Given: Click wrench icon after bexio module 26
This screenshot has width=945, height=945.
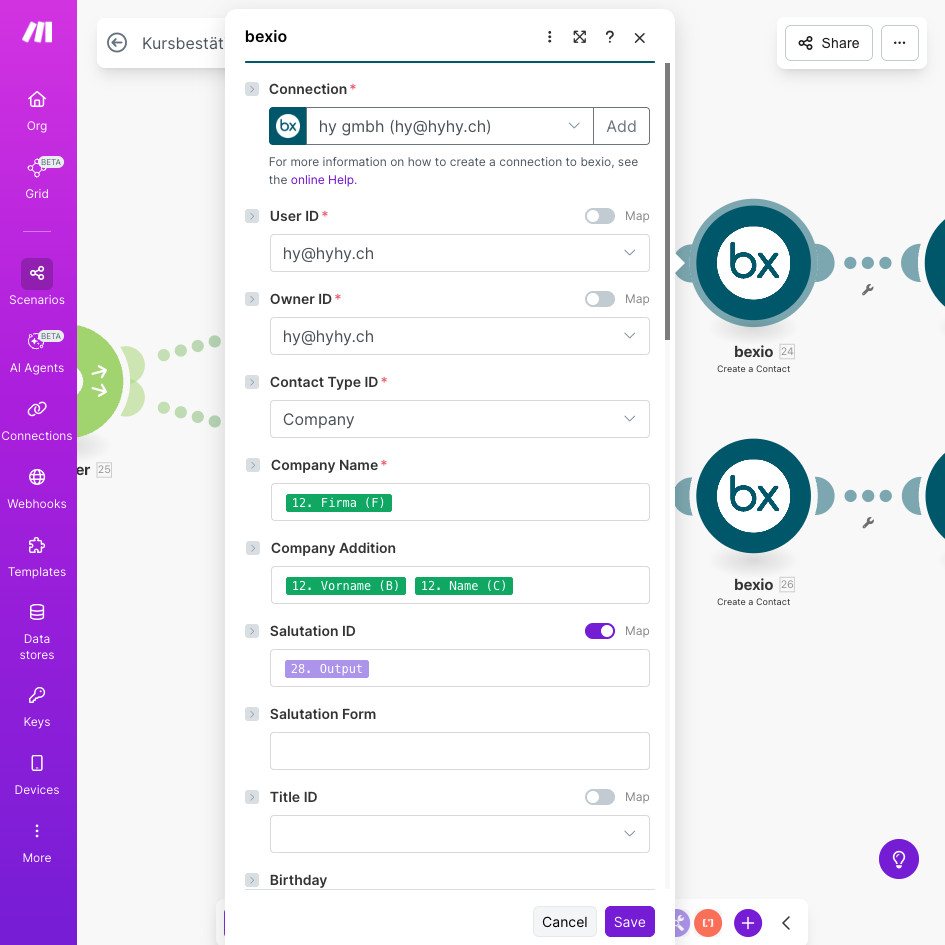Looking at the screenshot, I should coord(867,523).
